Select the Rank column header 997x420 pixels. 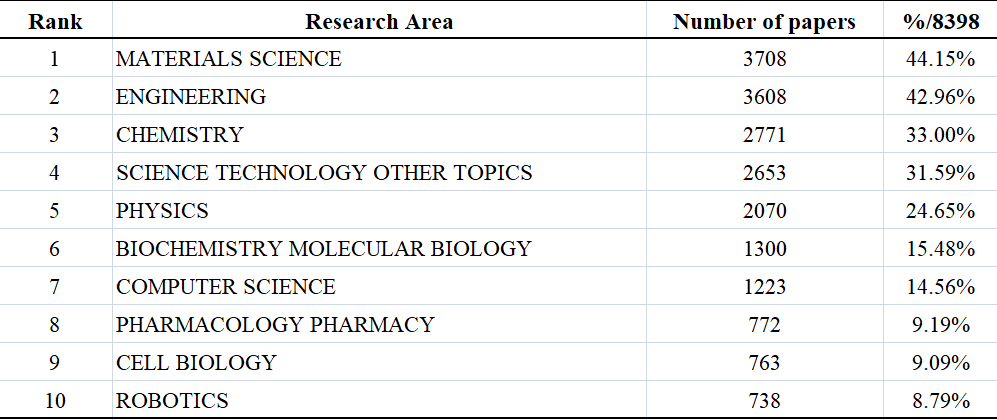[55, 21]
